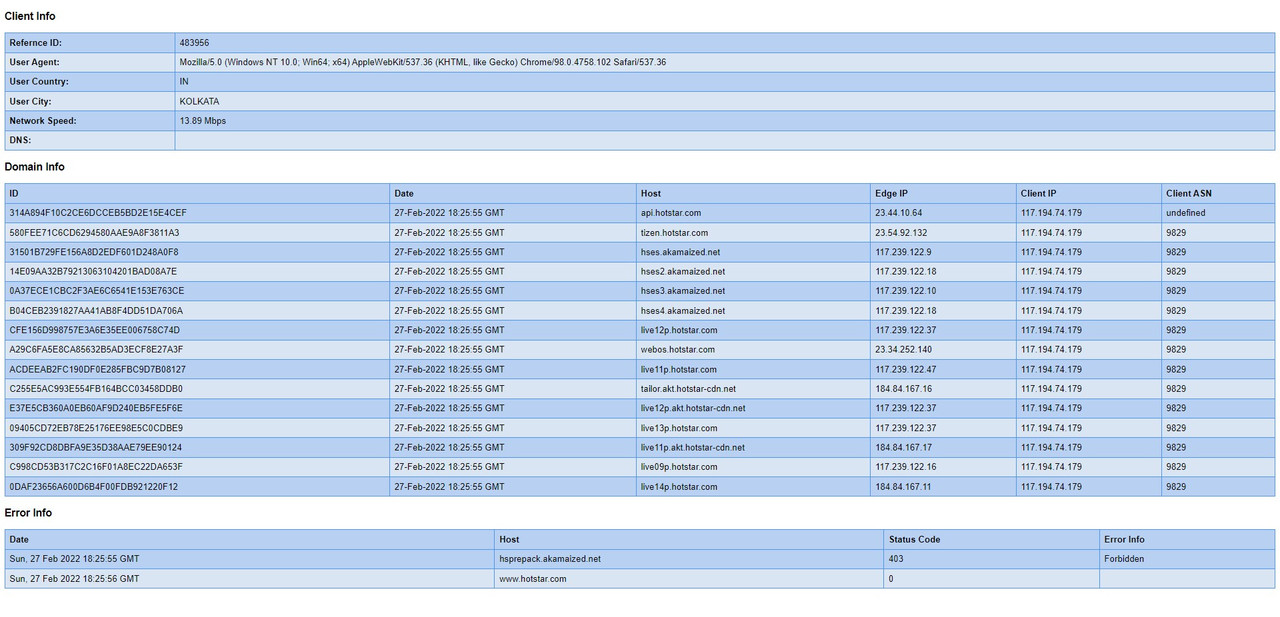Viewport: 1280px width, 617px height.
Task: Click the www.hotstar.com error host entry
Action: [x=533, y=579]
